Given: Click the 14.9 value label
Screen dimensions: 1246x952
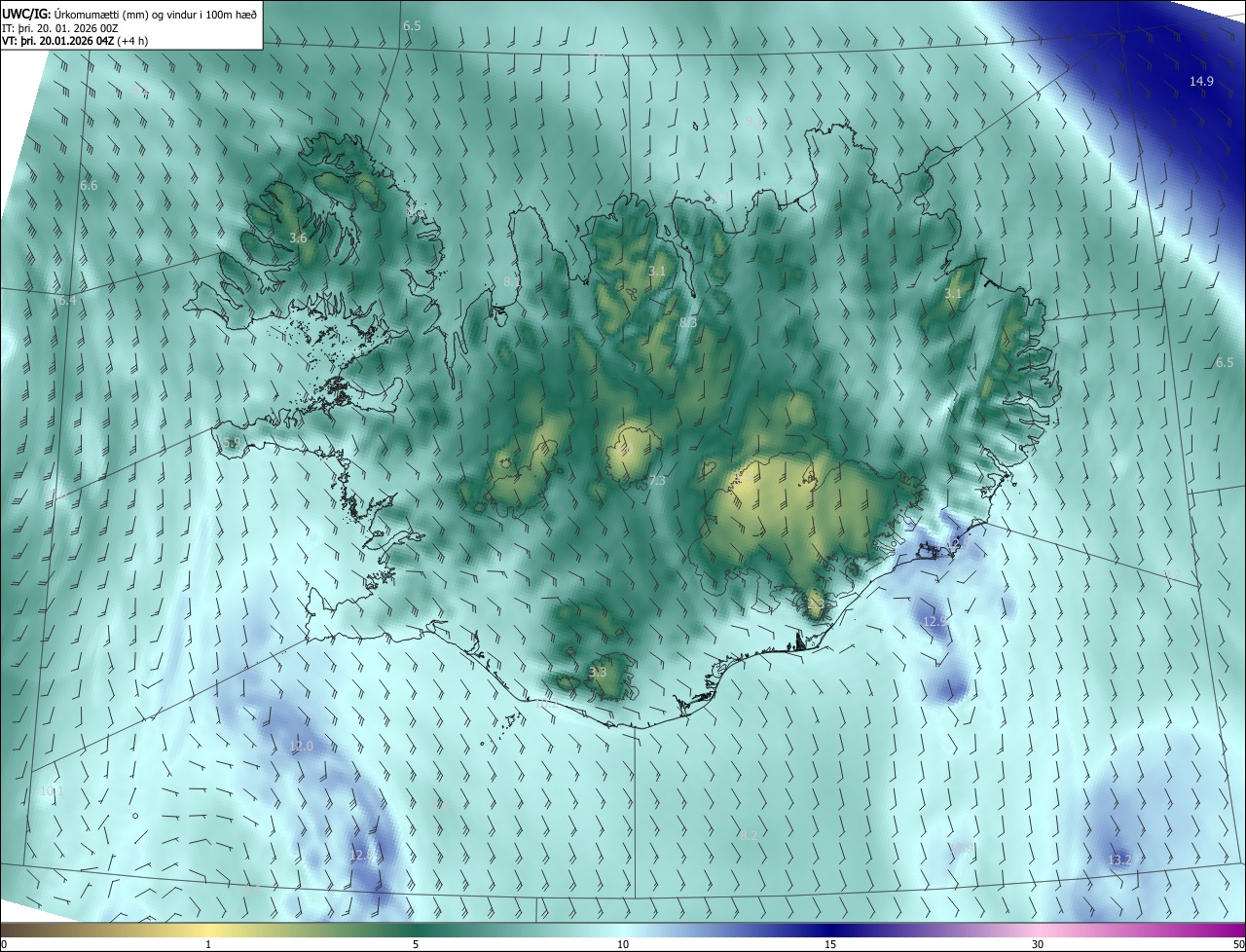Looking at the screenshot, I should 1201,81.
